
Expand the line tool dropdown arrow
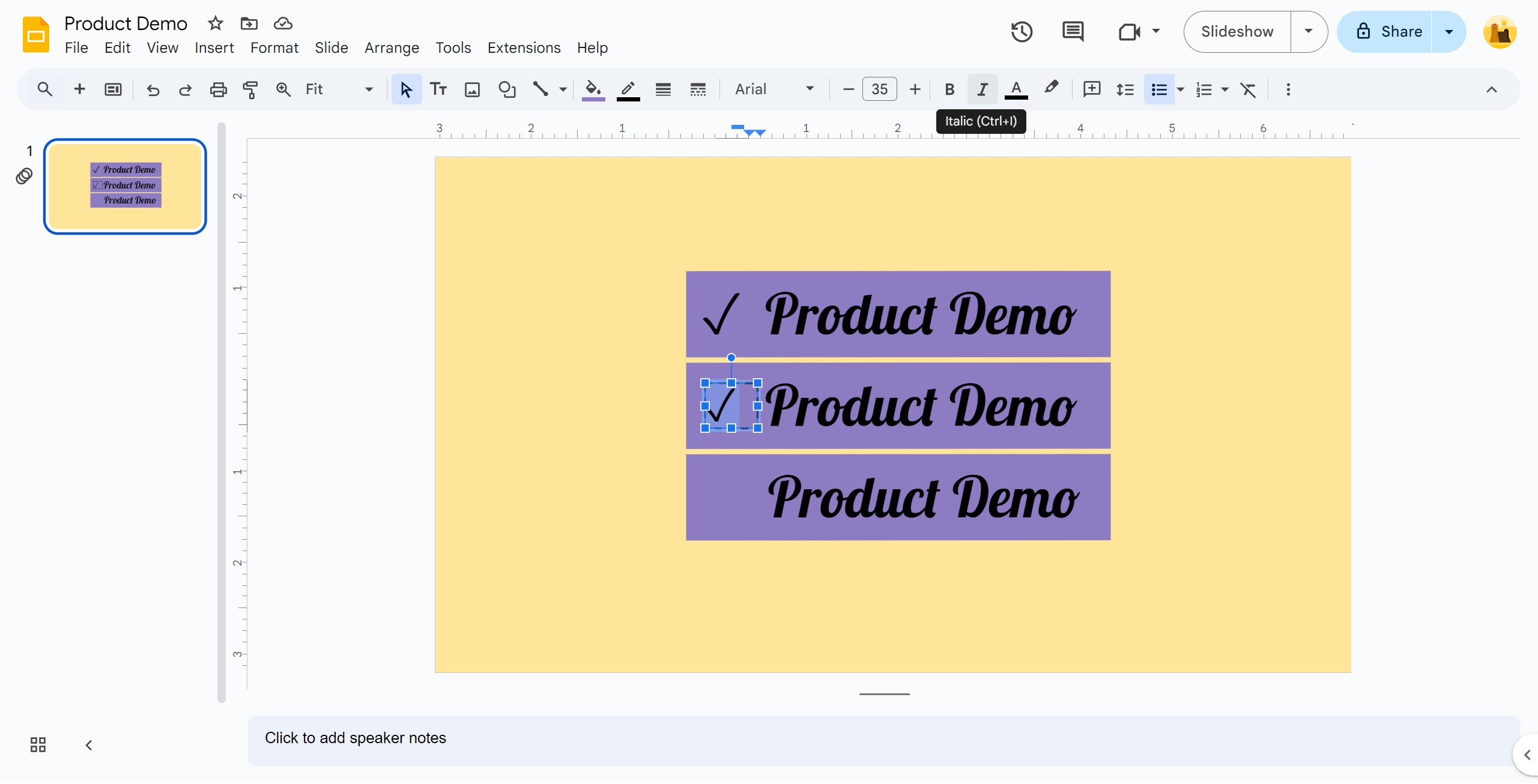point(563,89)
